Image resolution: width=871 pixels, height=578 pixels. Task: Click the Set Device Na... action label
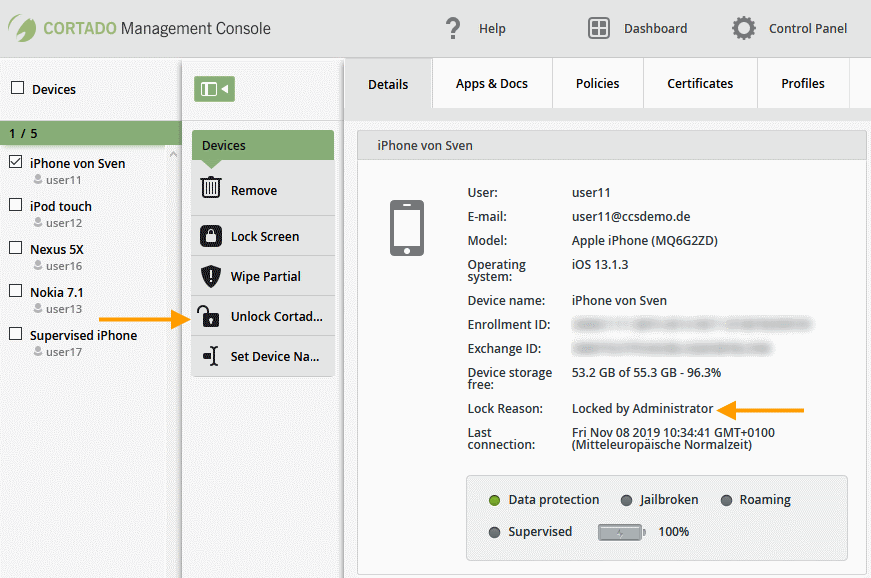pyautogui.click(x=275, y=356)
